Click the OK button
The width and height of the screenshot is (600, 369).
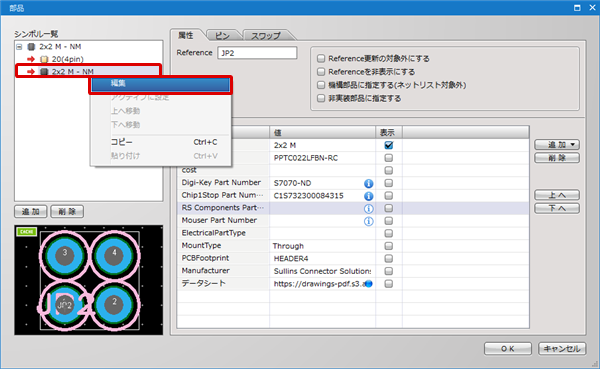507,349
